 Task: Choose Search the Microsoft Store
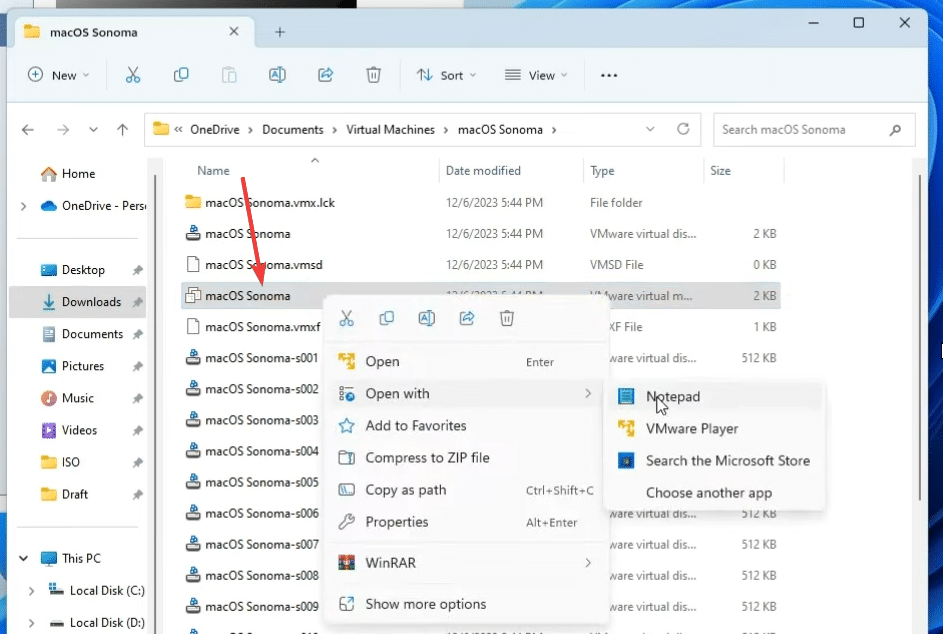click(714, 461)
